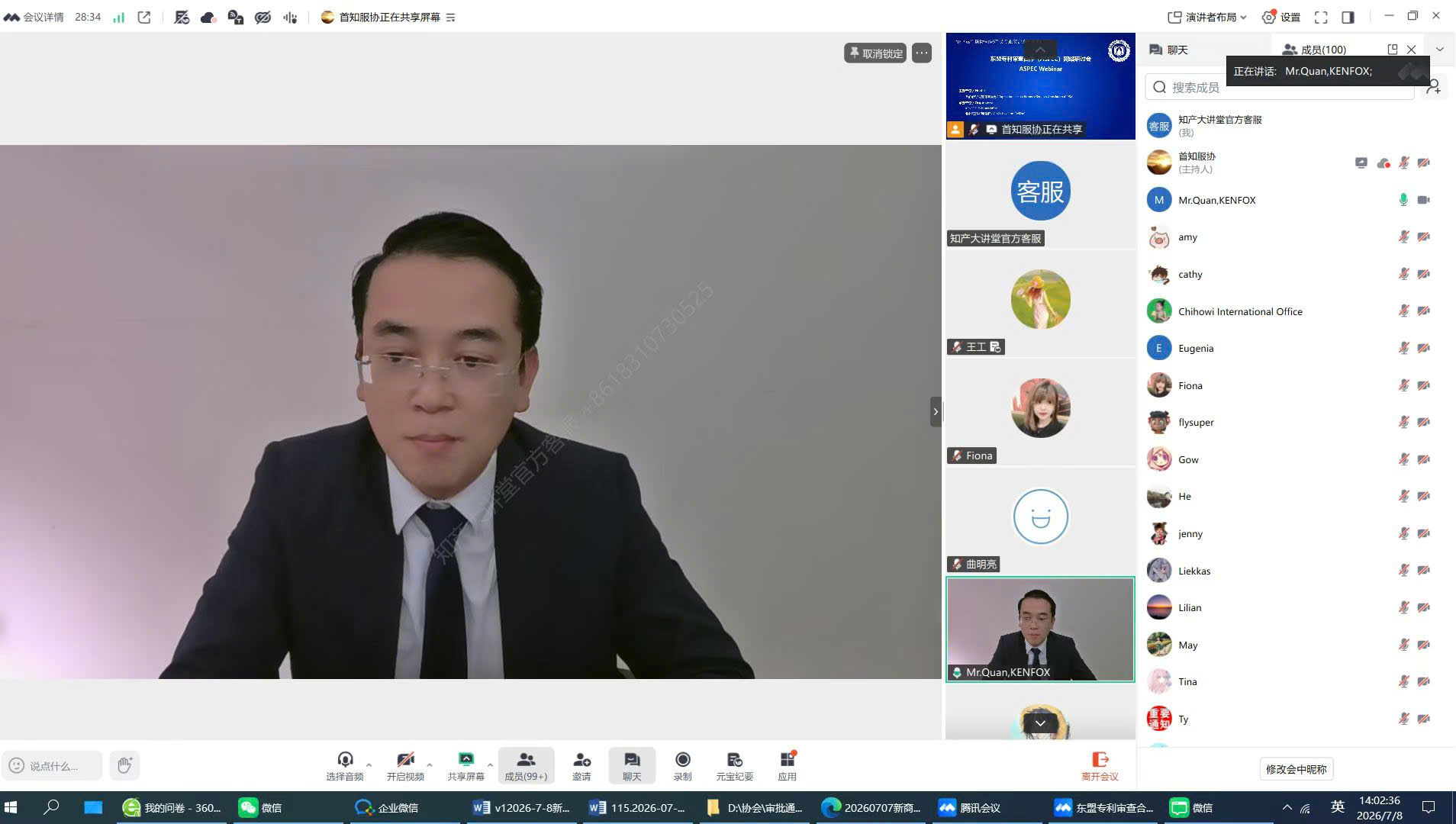Toggle Tina's muted microphone icon
This screenshot has height=824, width=1456.
click(x=1403, y=681)
